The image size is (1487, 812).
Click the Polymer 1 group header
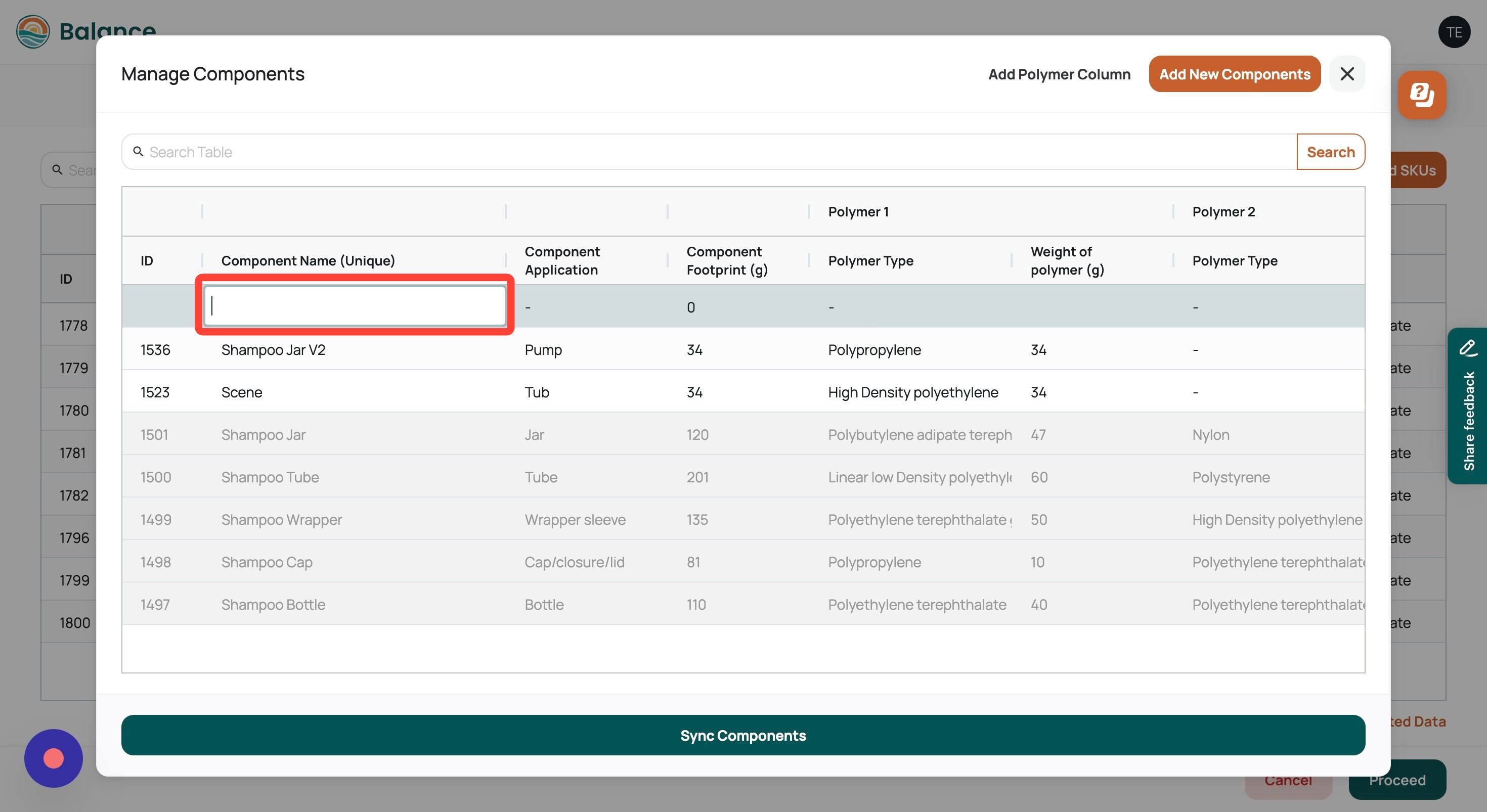pyautogui.click(x=858, y=212)
